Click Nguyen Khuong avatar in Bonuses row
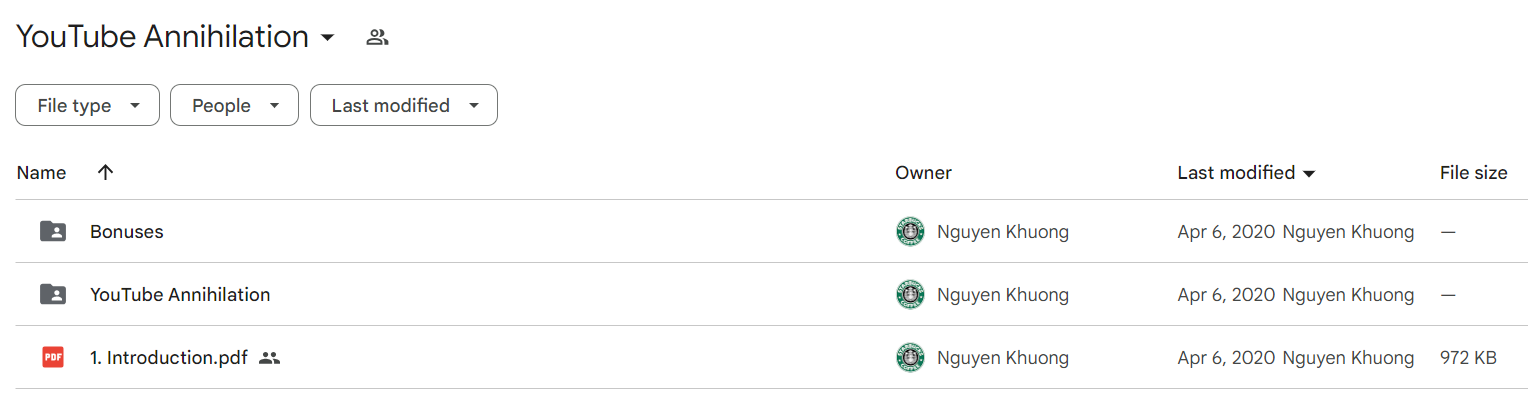1528x418 pixels. point(910,232)
